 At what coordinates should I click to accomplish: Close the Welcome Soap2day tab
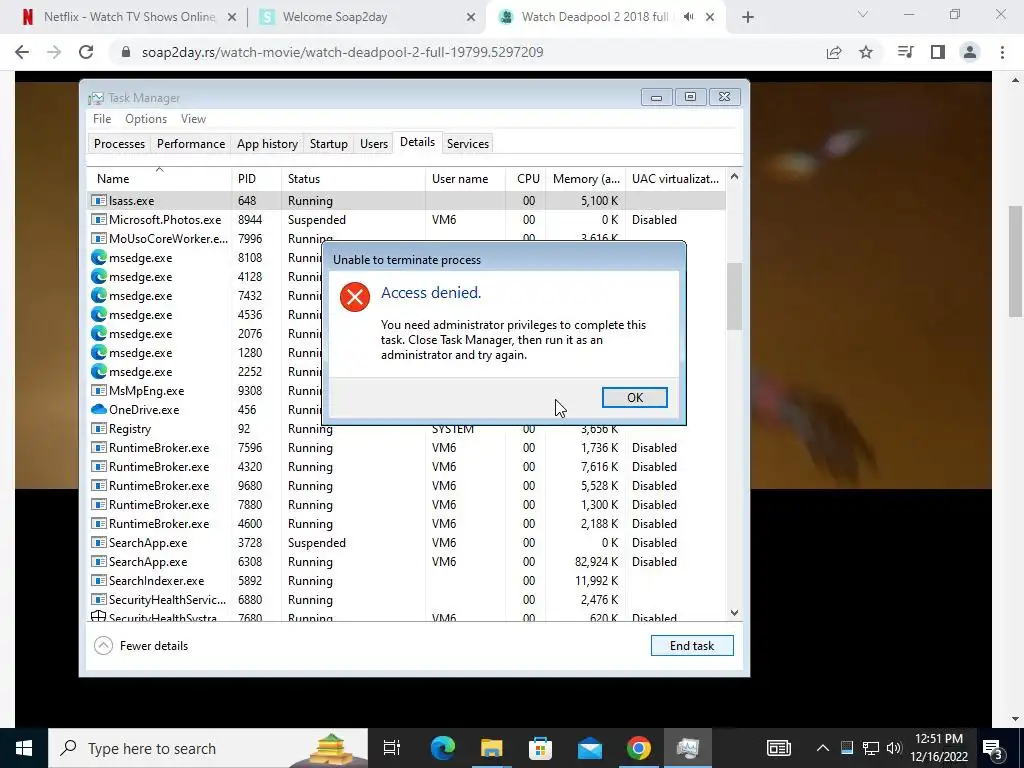coord(471,18)
